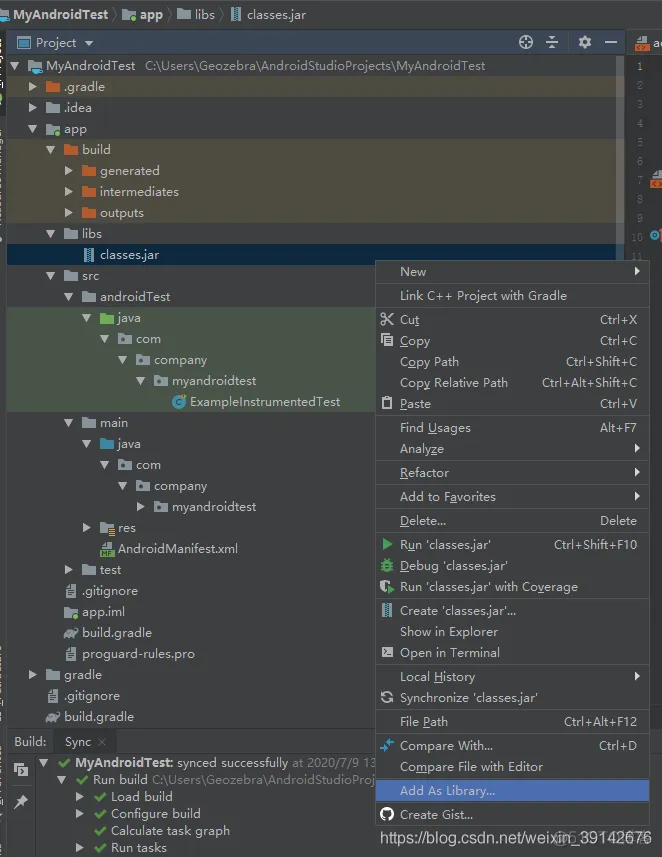The height and width of the screenshot is (857, 662).
Task: Expand the outputs folder
Action: pyautogui.click(x=68, y=213)
